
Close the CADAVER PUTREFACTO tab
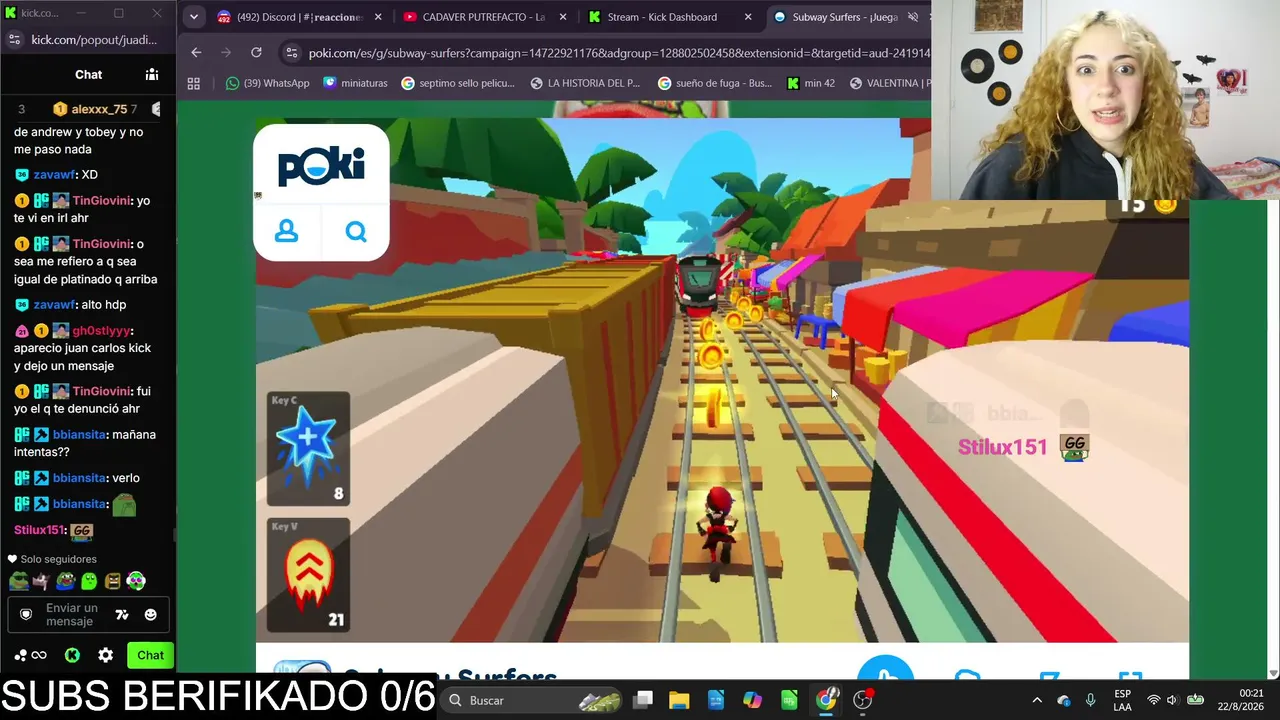coord(563,17)
